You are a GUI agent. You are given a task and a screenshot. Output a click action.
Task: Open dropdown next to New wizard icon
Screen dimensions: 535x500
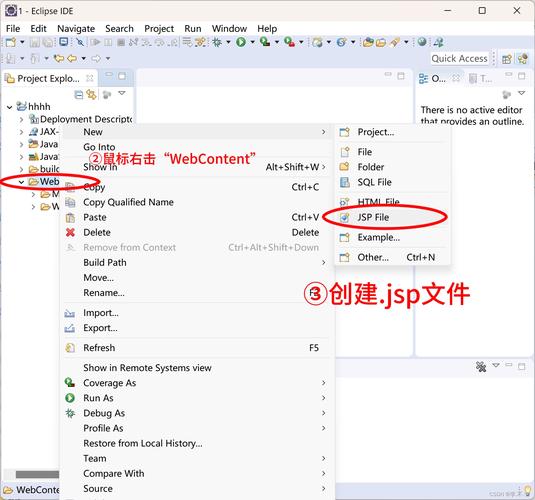(x=22, y=42)
